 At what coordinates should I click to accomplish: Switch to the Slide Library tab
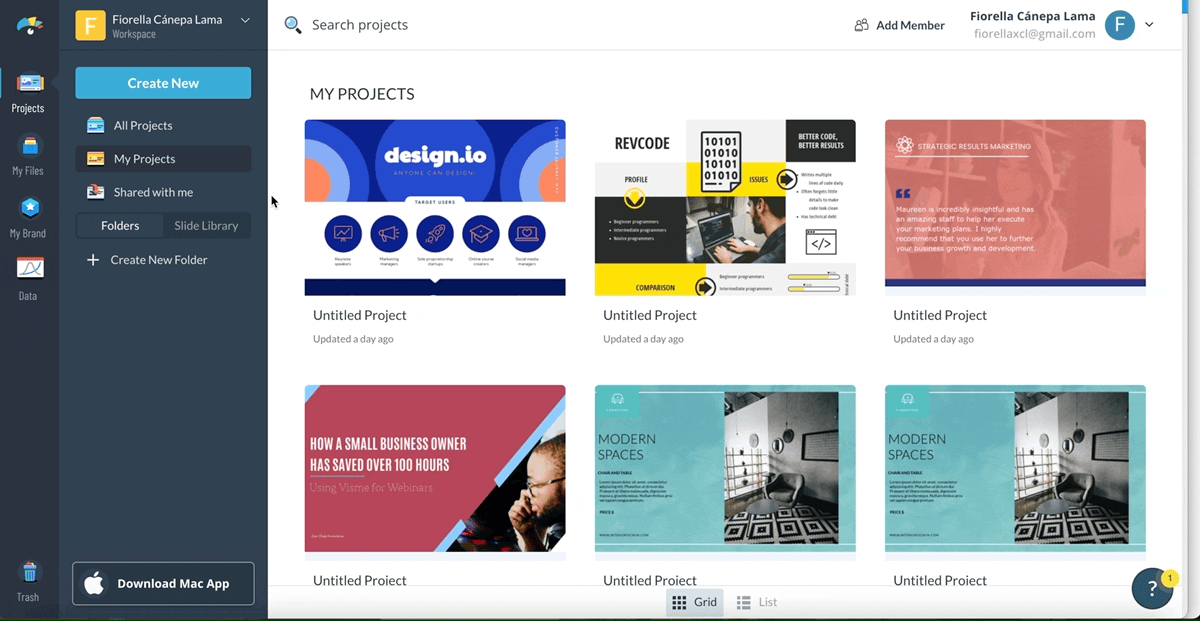pyautogui.click(x=206, y=226)
